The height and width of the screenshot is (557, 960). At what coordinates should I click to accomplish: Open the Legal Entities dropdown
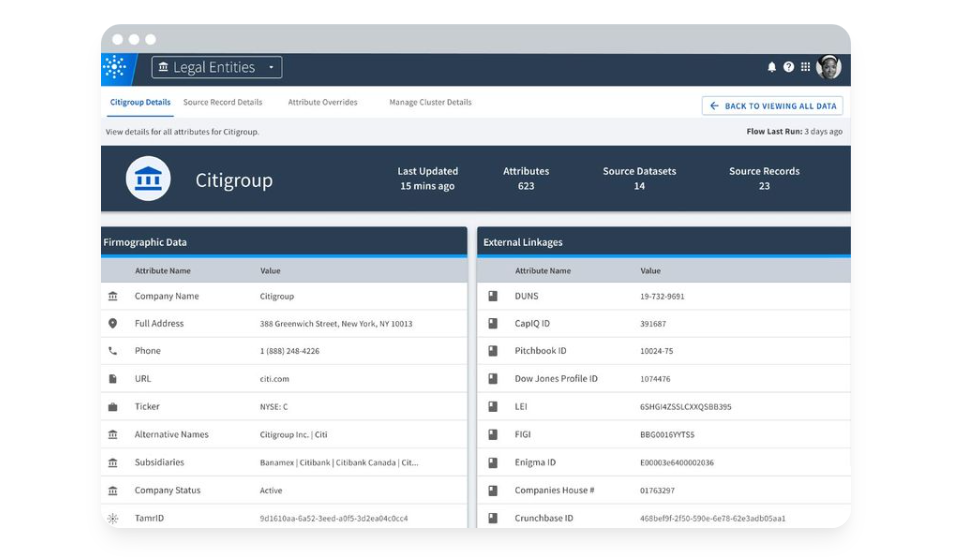tap(217, 67)
